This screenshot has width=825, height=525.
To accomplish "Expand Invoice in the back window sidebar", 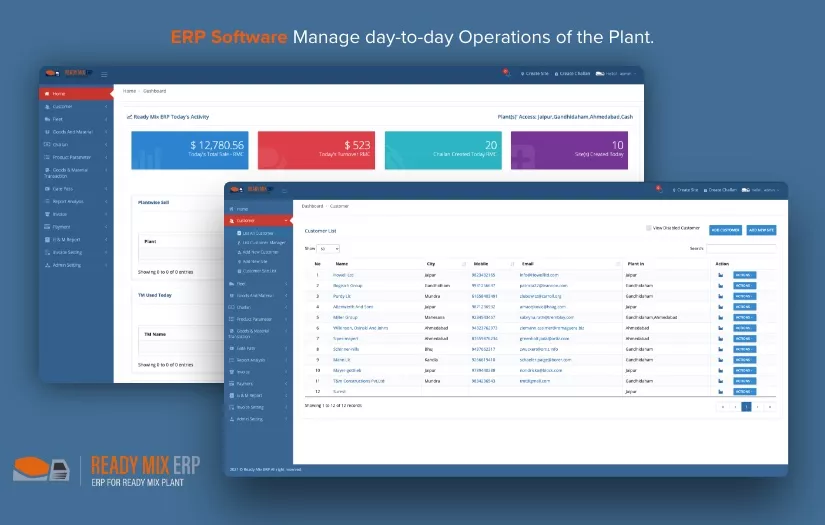I will pyautogui.click(x=76, y=214).
